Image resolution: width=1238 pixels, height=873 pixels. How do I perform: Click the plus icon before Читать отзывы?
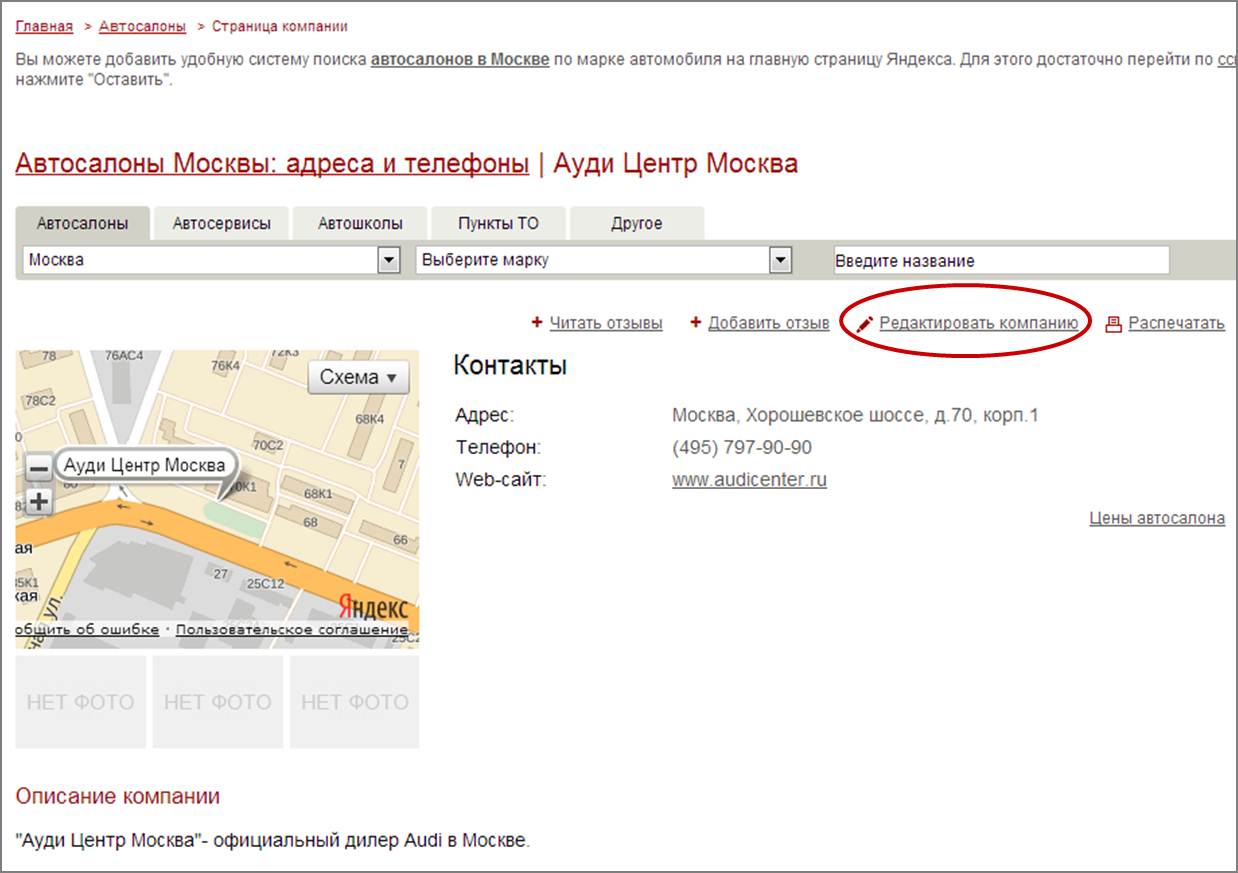[537, 322]
